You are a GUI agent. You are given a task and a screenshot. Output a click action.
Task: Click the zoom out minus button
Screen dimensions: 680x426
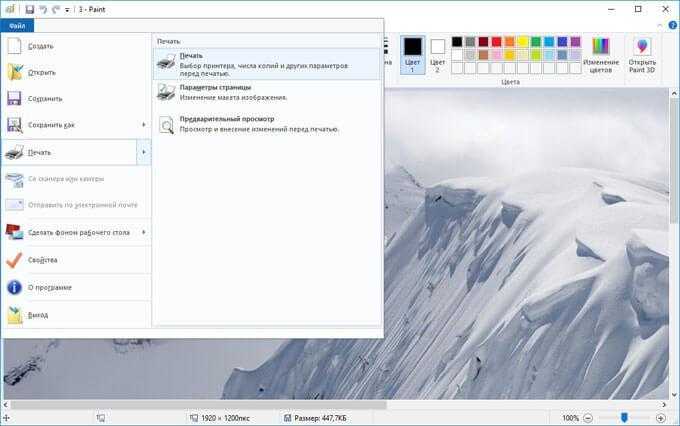pyautogui.click(x=588, y=418)
